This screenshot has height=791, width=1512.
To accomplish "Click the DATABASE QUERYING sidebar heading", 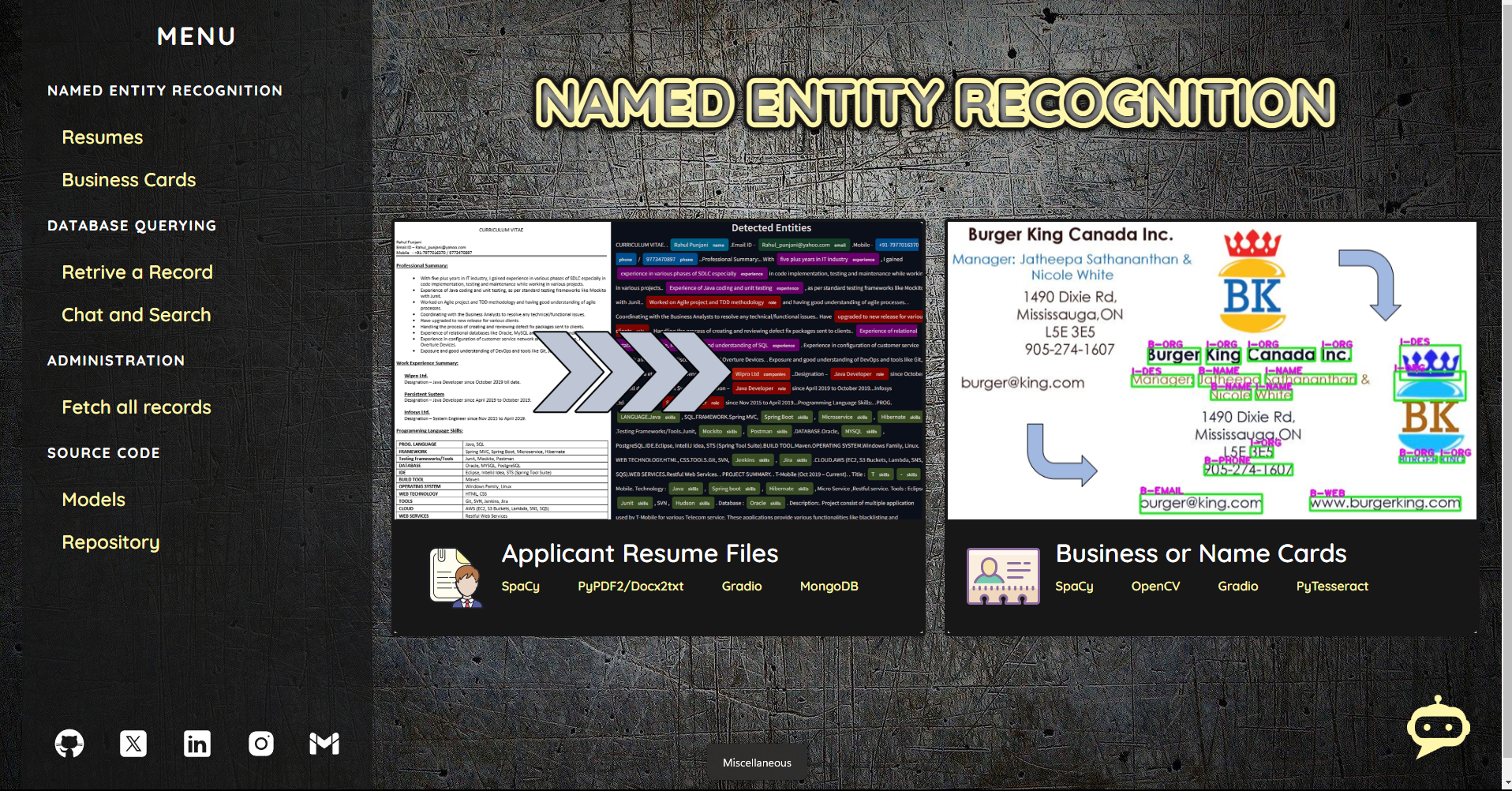I will pos(132,226).
